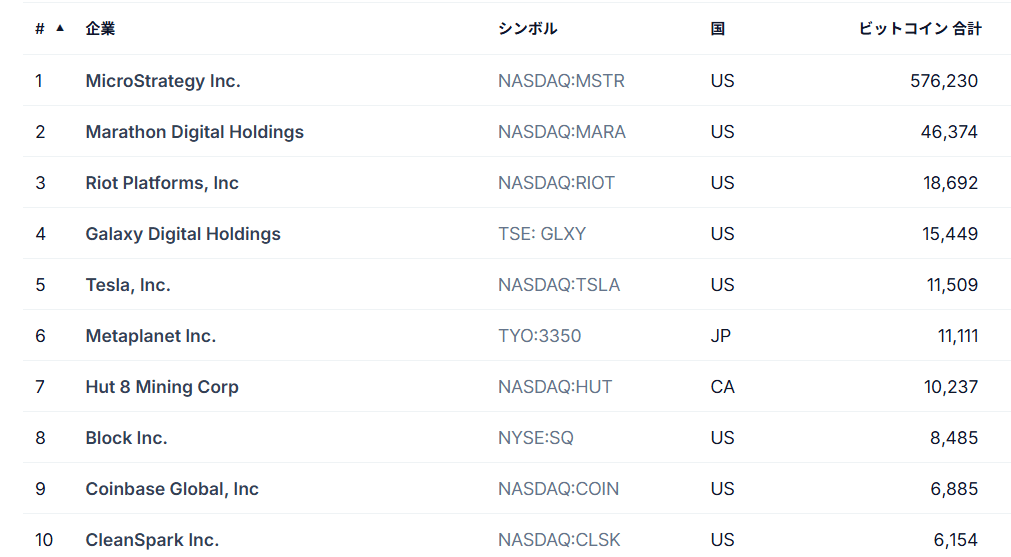Click the sort arrow next to # header

[x=60, y=28]
